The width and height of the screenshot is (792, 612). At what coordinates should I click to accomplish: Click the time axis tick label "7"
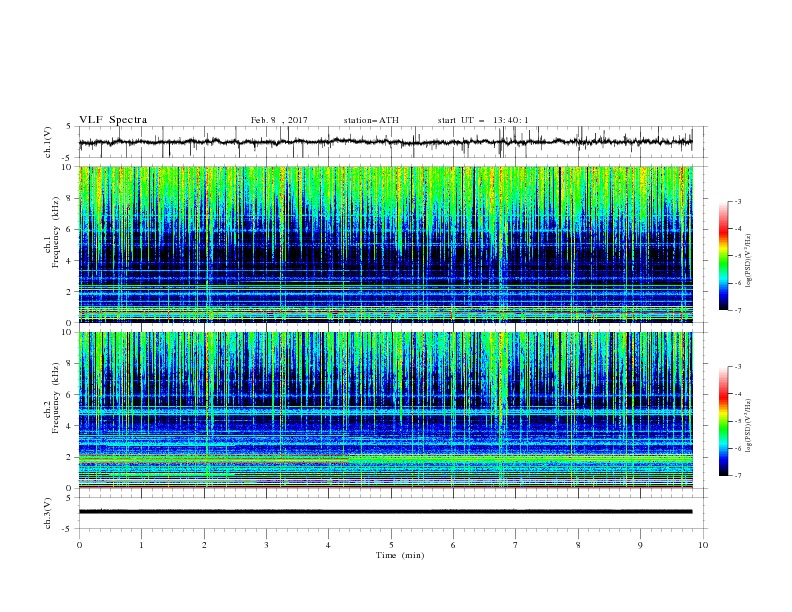(516, 545)
